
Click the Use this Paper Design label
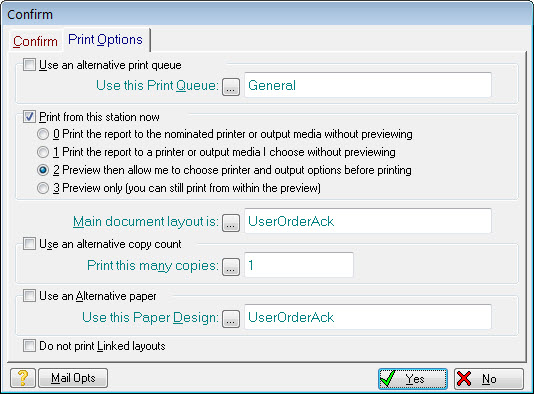(151, 317)
